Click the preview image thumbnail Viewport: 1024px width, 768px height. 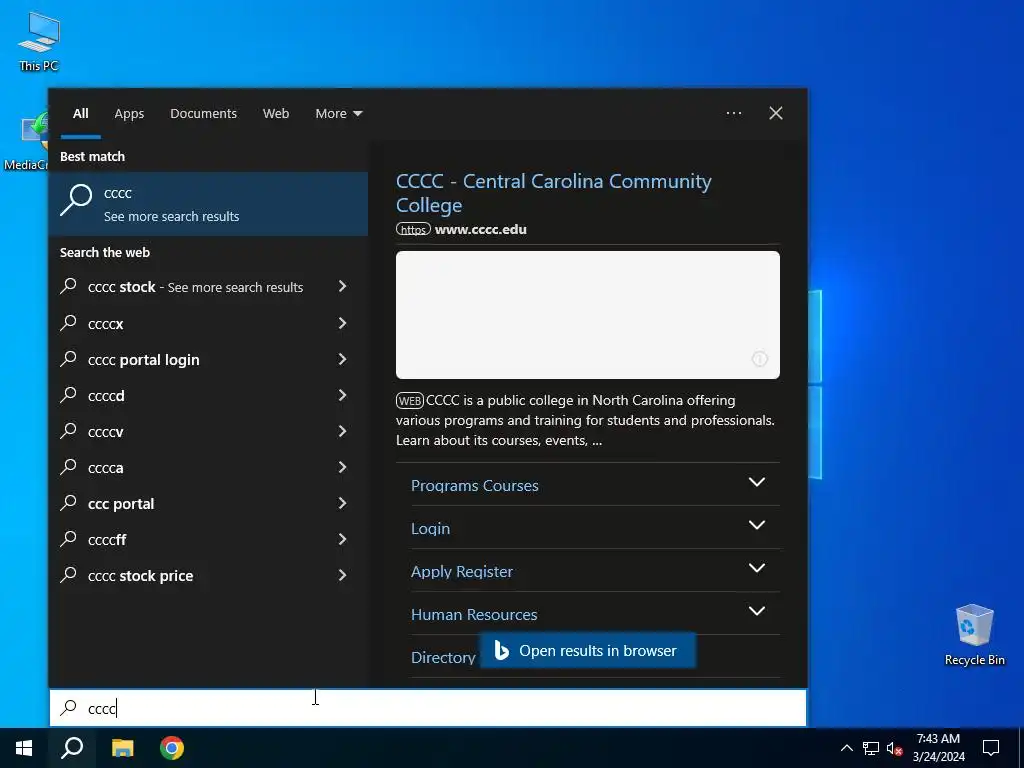click(588, 315)
